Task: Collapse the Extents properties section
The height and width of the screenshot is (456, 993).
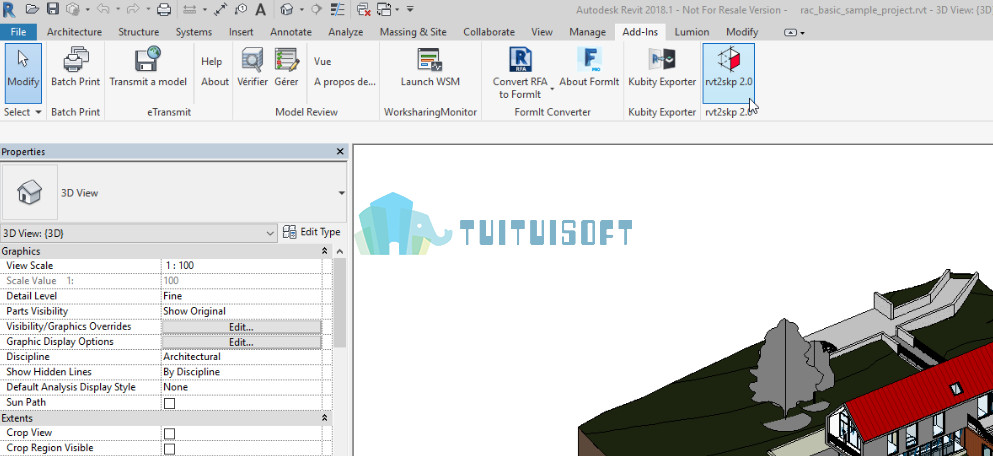Action: pyautogui.click(x=325, y=419)
